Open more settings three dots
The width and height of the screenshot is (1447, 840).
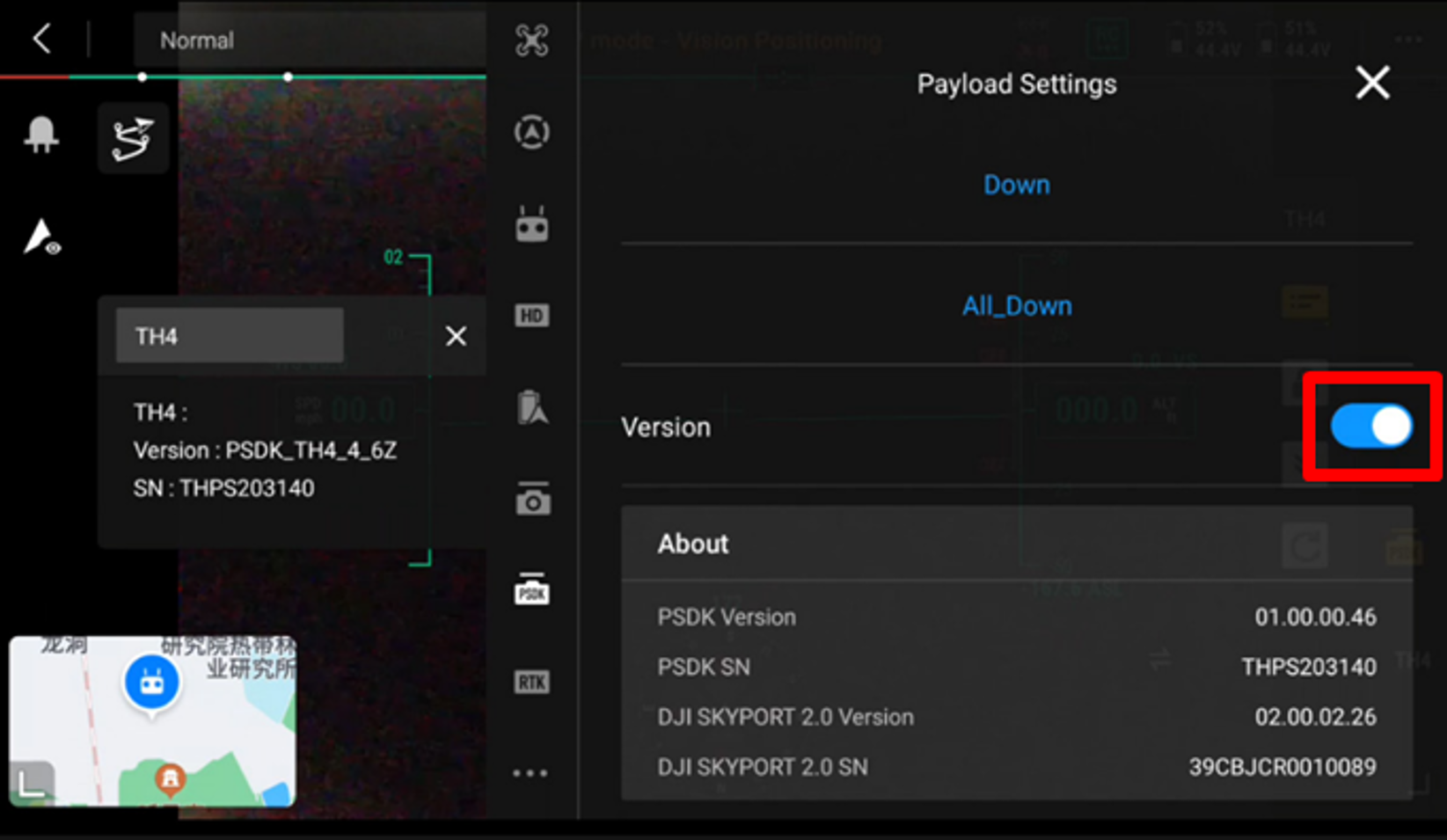tap(530, 773)
